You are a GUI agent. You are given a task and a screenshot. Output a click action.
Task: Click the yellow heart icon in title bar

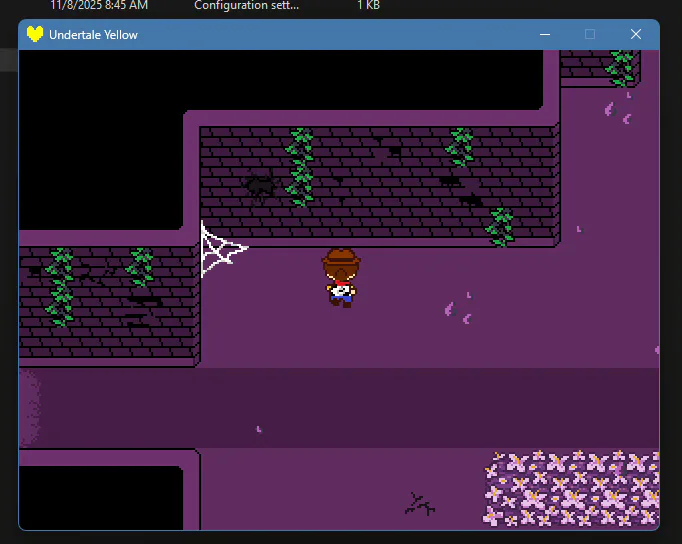pyautogui.click(x=35, y=34)
